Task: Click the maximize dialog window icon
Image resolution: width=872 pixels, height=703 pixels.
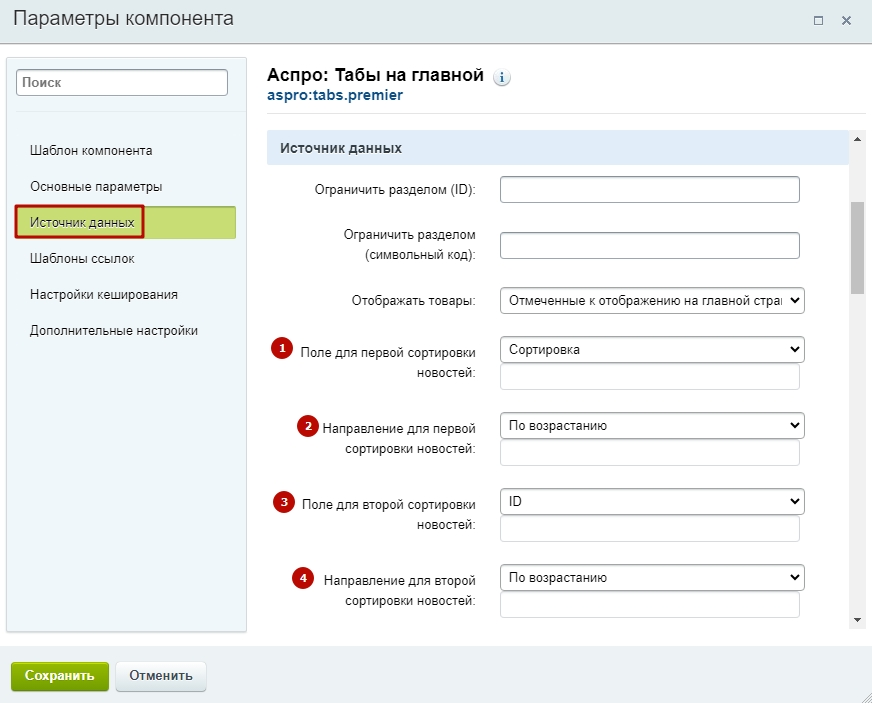Action: (818, 21)
